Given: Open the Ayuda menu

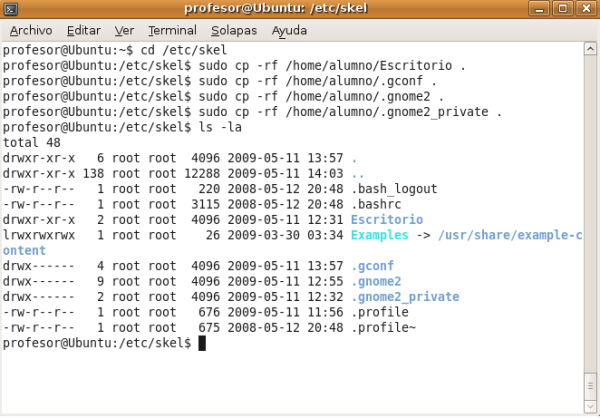Looking at the screenshot, I should coord(289,30).
